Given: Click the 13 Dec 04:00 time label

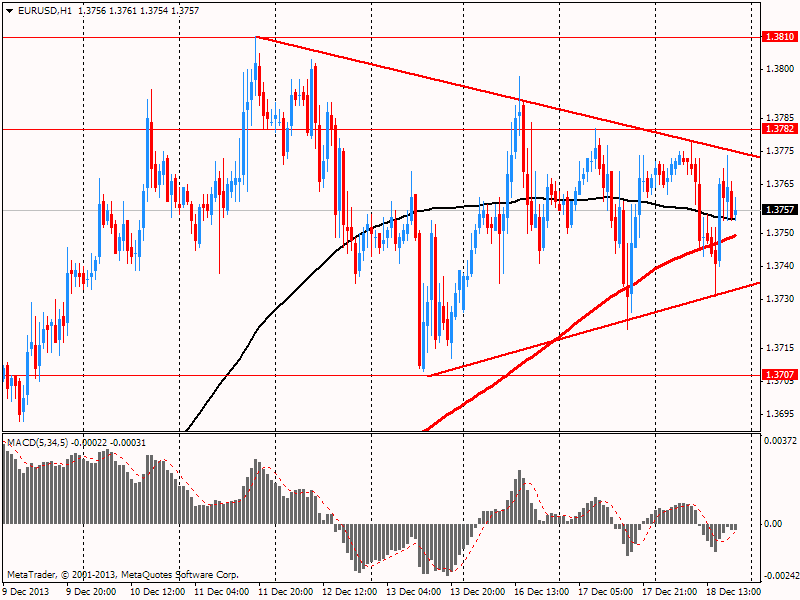Looking at the screenshot, I should [x=414, y=592].
